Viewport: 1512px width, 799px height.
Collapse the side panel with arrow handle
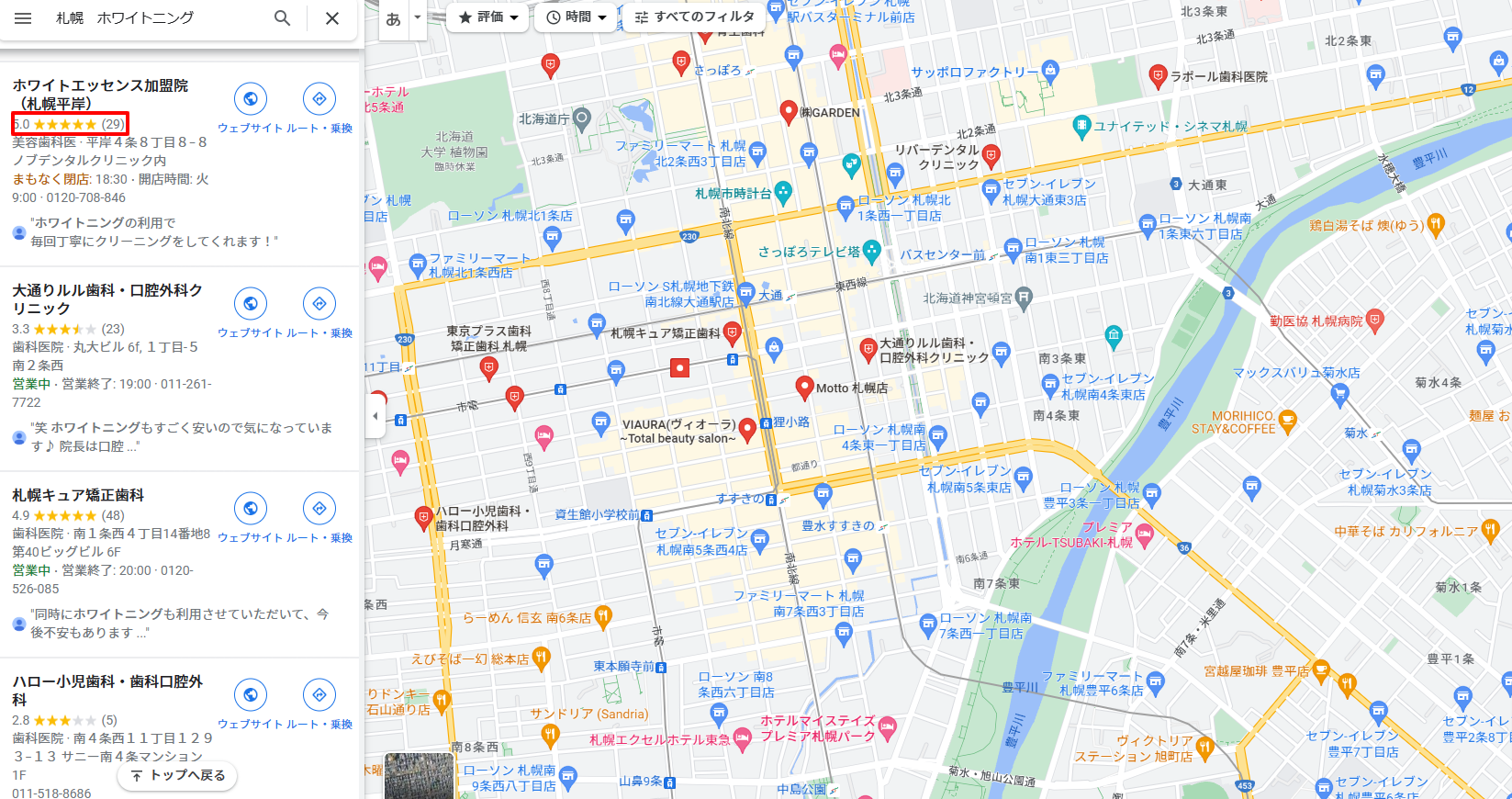pyautogui.click(x=375, y=416)
